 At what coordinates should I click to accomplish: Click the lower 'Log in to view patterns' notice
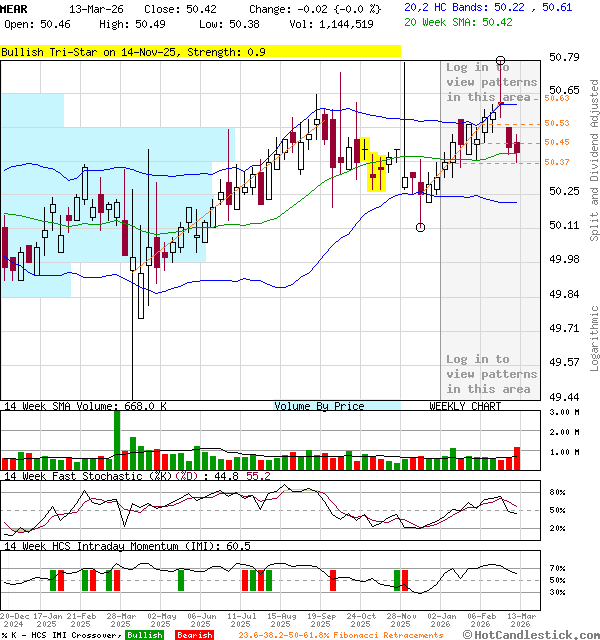(x=490, y=374)
